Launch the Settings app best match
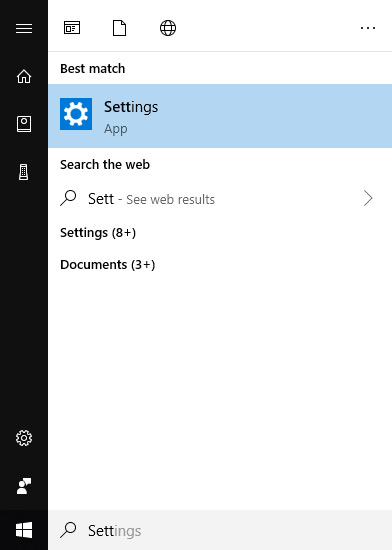The height and width of the screenshot is (550, 392). pyautogui.click(x=220, y=116)
